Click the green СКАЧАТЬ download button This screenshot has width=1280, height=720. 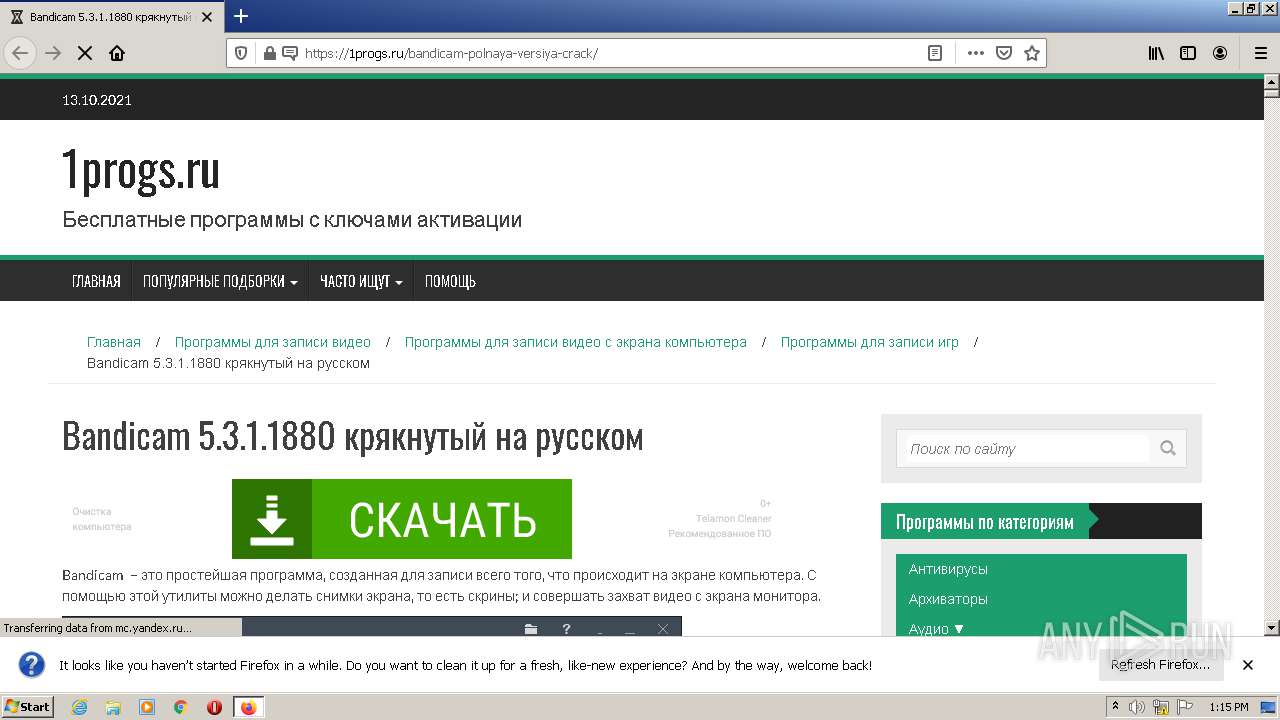point(402,519)
